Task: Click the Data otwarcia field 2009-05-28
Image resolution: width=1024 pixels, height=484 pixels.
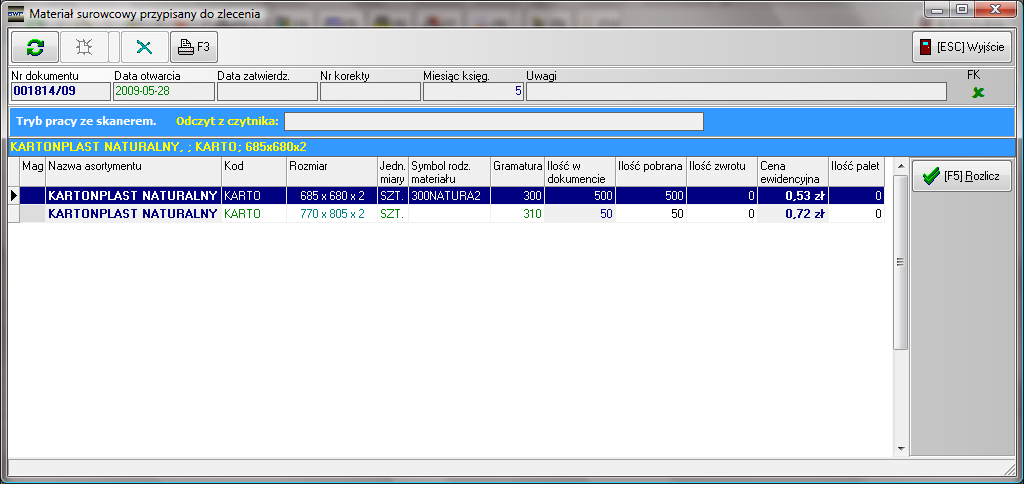Action: (162, 92)
